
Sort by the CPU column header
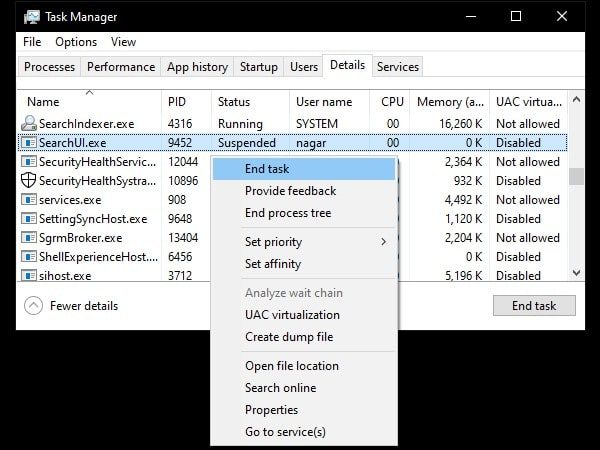[x=390, y=102]
